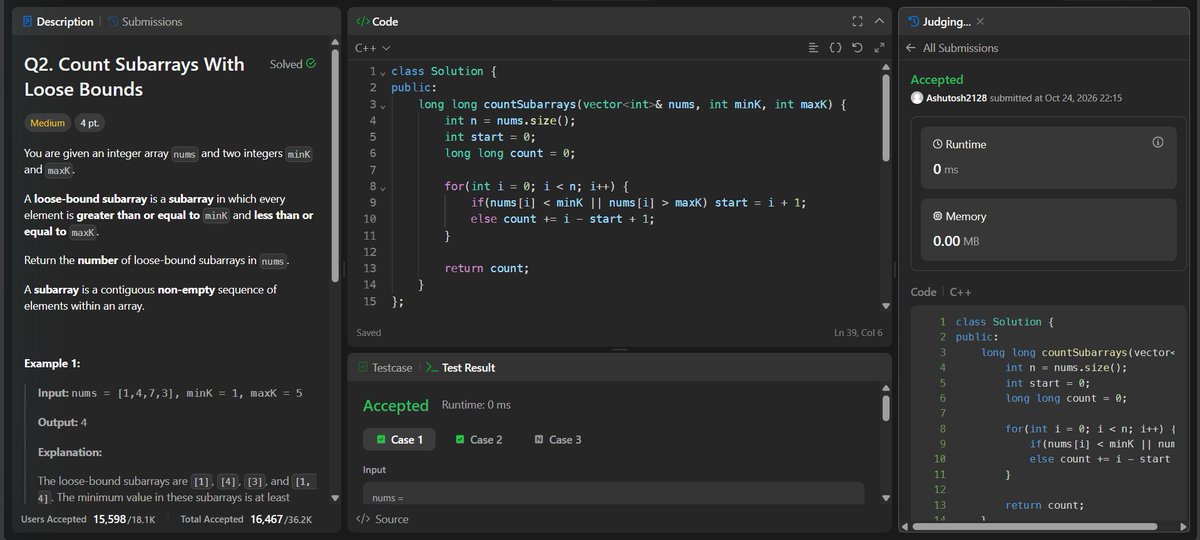Click the Medium difficulty badge

point(48,123)
